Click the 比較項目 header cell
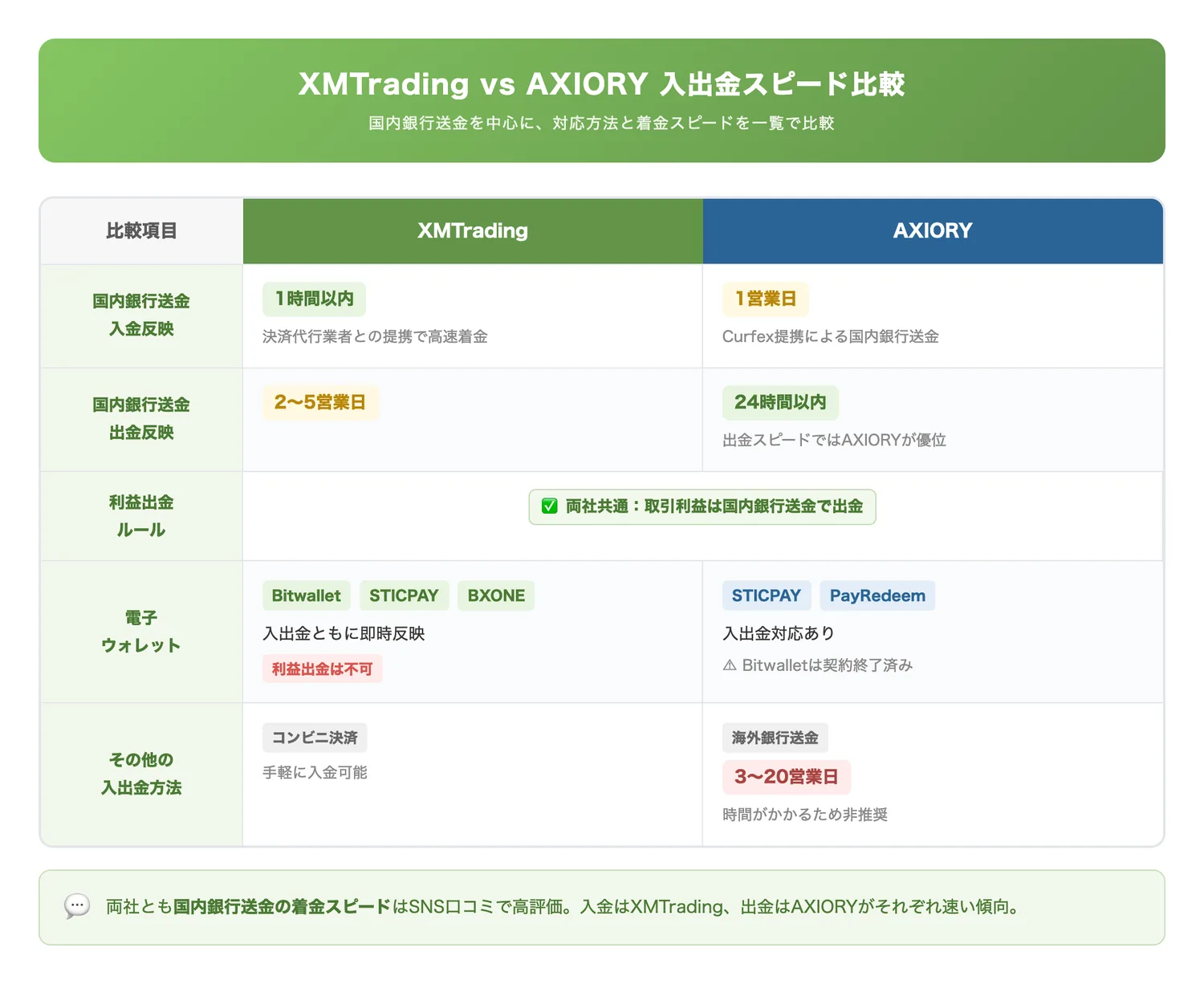This screenshot has width=1204, height=984. click(142, 231)
